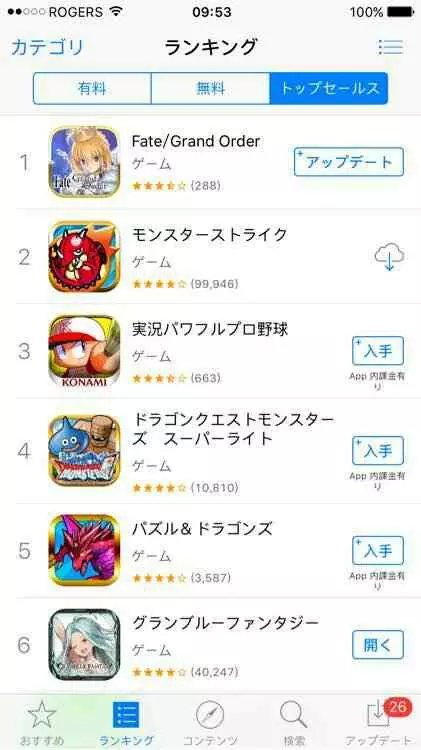
Task: Open the KONAMI baseball game icon
Action: pos(85,351)
